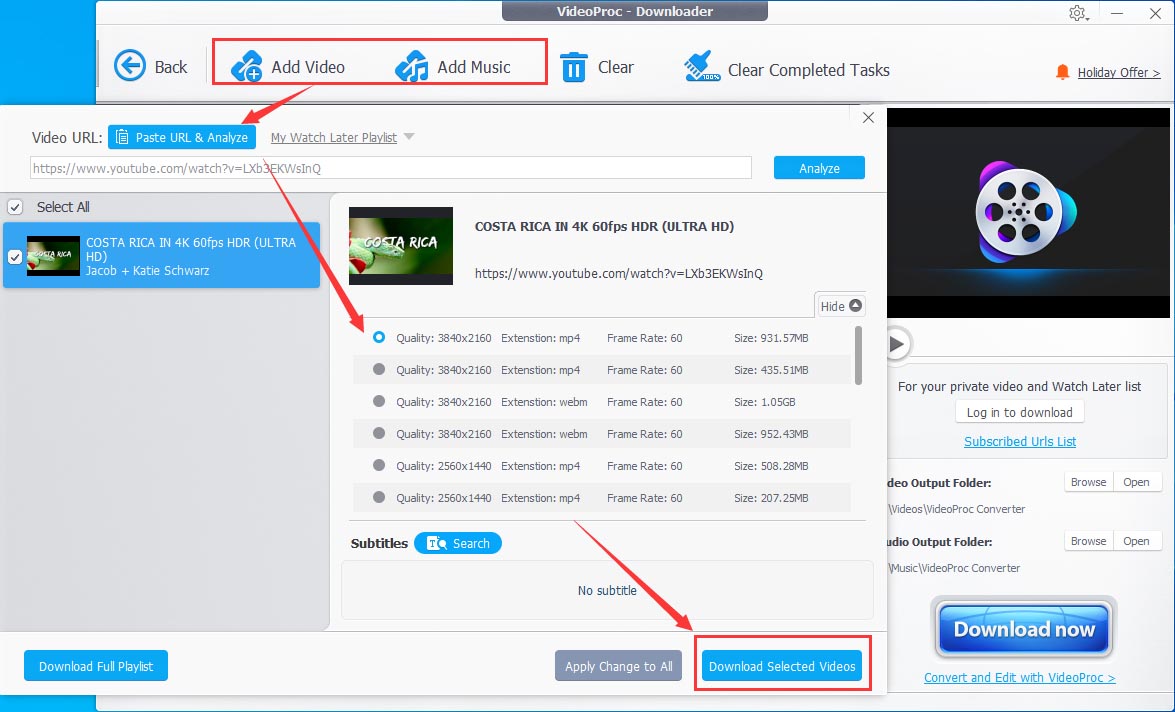This screenshot has width=1175, height=712.
Task: Click the Jacob + Katie Schwarz author text
Action: point(148,271)
